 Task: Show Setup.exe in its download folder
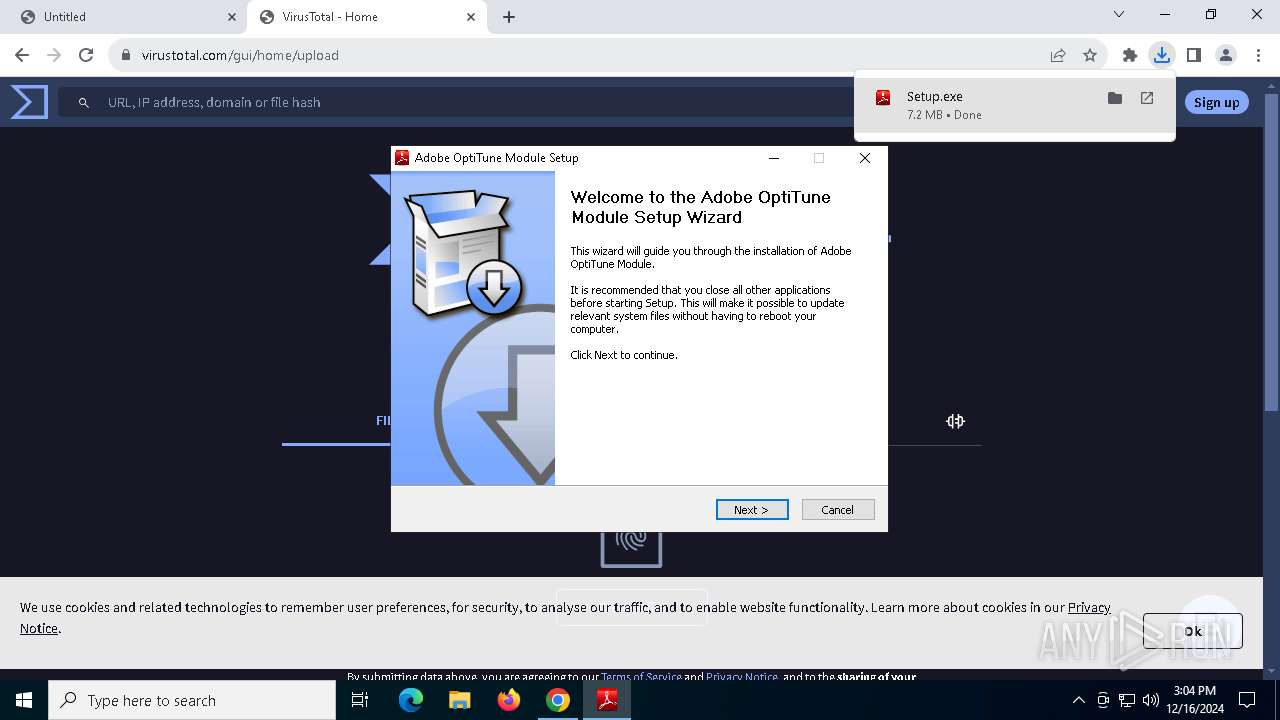(x=1115, y=98)
